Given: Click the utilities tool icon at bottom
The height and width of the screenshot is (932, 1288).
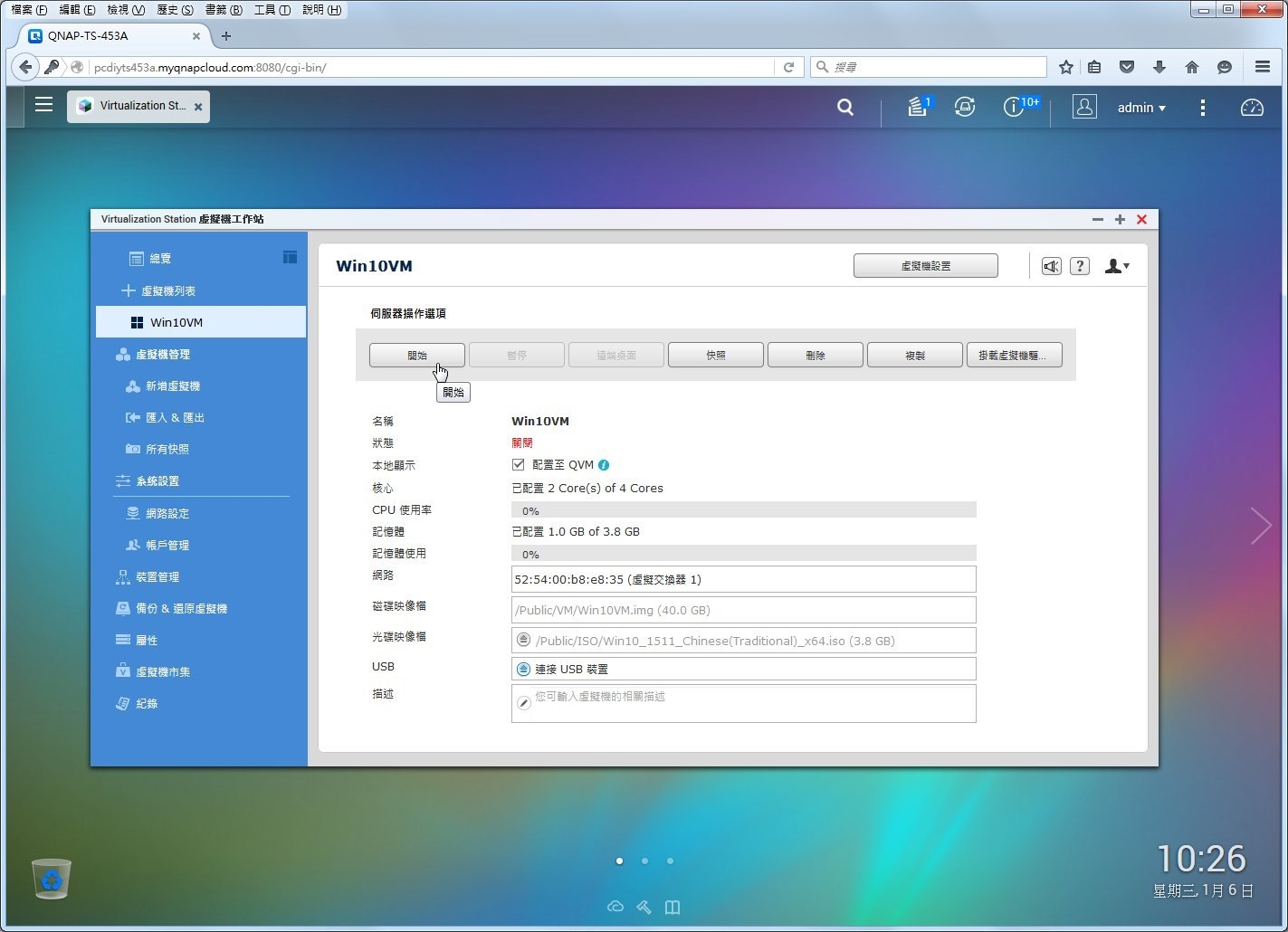Looking at the screenshot, I should tap(644, 907).
